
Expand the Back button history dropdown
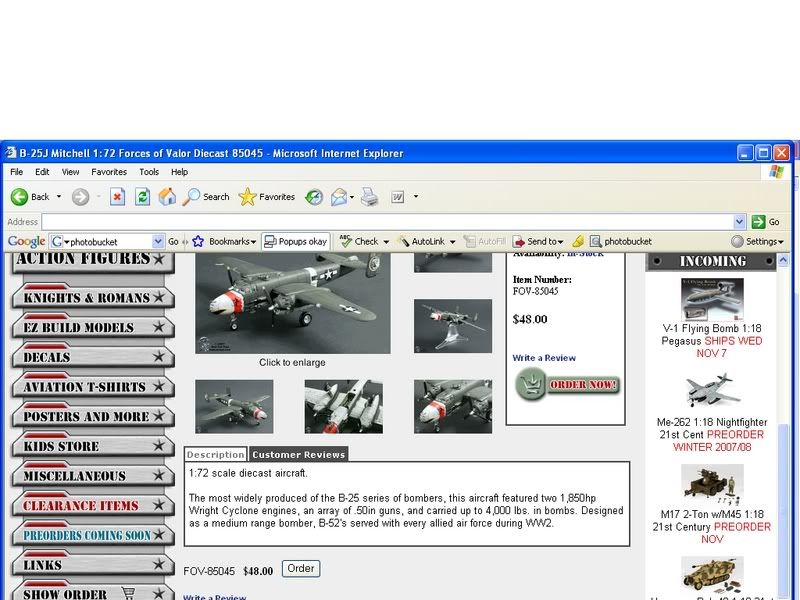(x=59, y=197)
